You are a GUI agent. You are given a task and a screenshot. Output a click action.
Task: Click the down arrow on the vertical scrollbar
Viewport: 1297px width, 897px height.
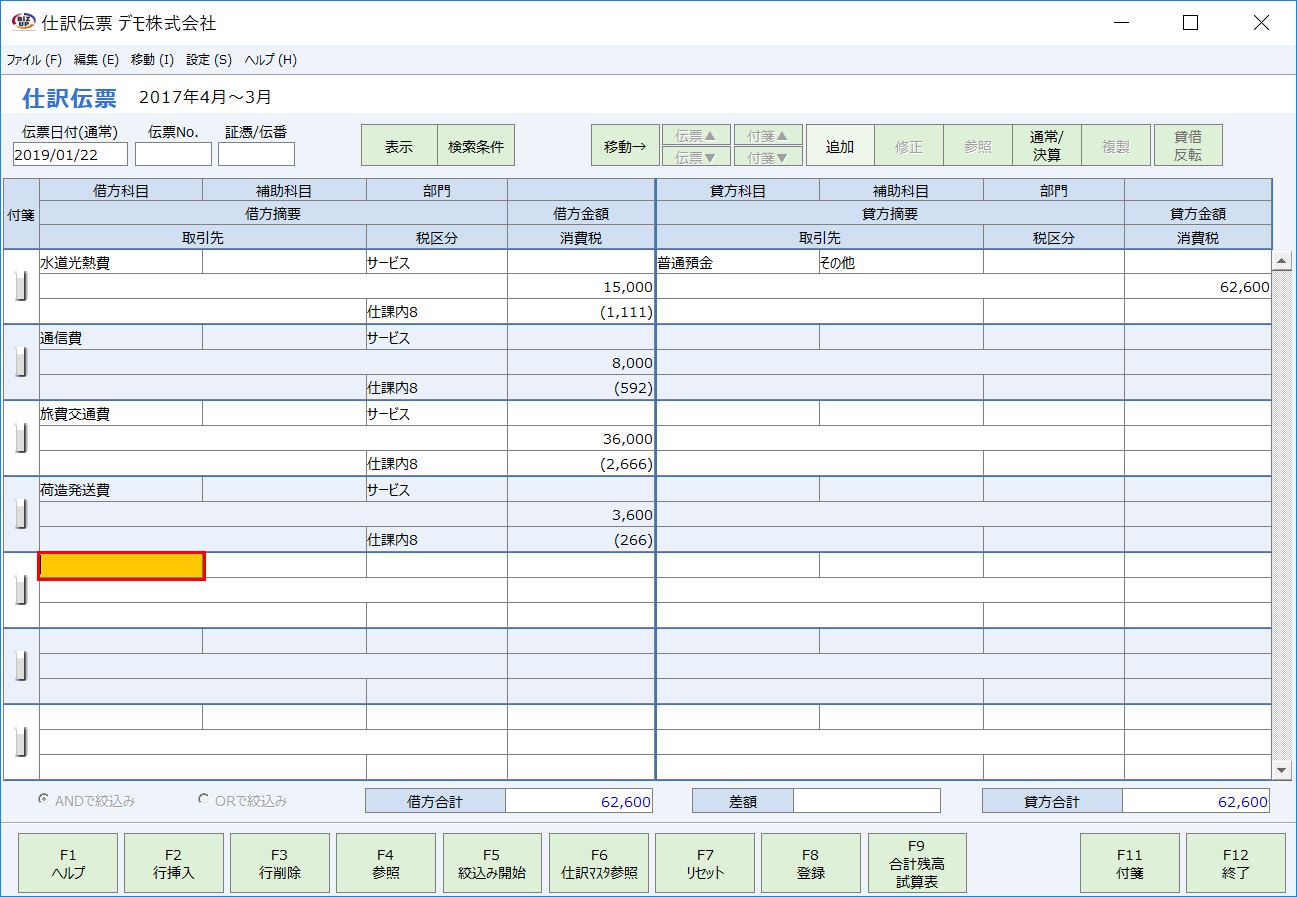(1283, 770)
